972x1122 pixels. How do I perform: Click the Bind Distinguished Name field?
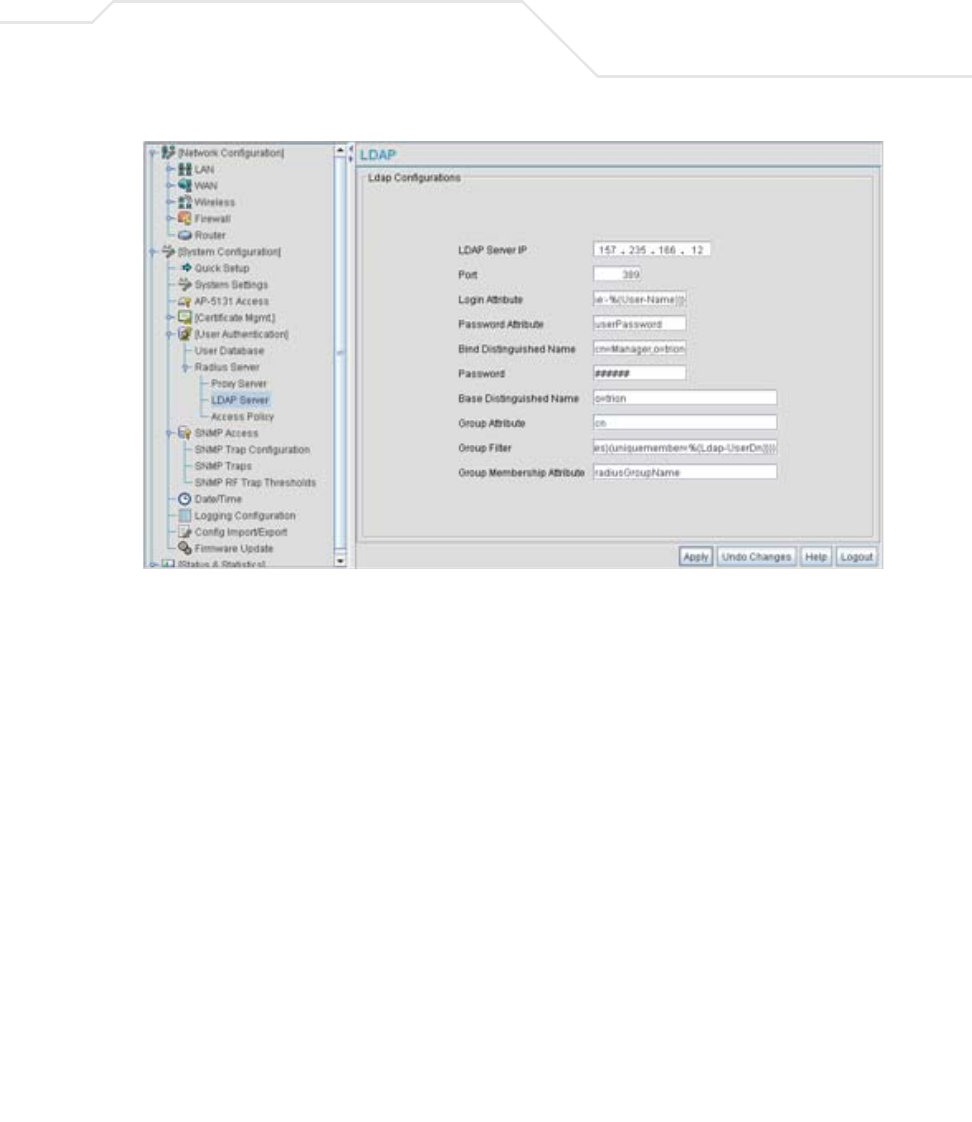[640, 348]
